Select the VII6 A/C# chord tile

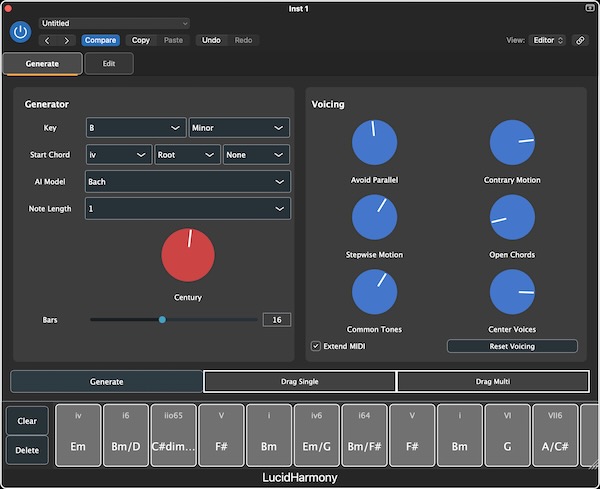(x=555, y=435)
